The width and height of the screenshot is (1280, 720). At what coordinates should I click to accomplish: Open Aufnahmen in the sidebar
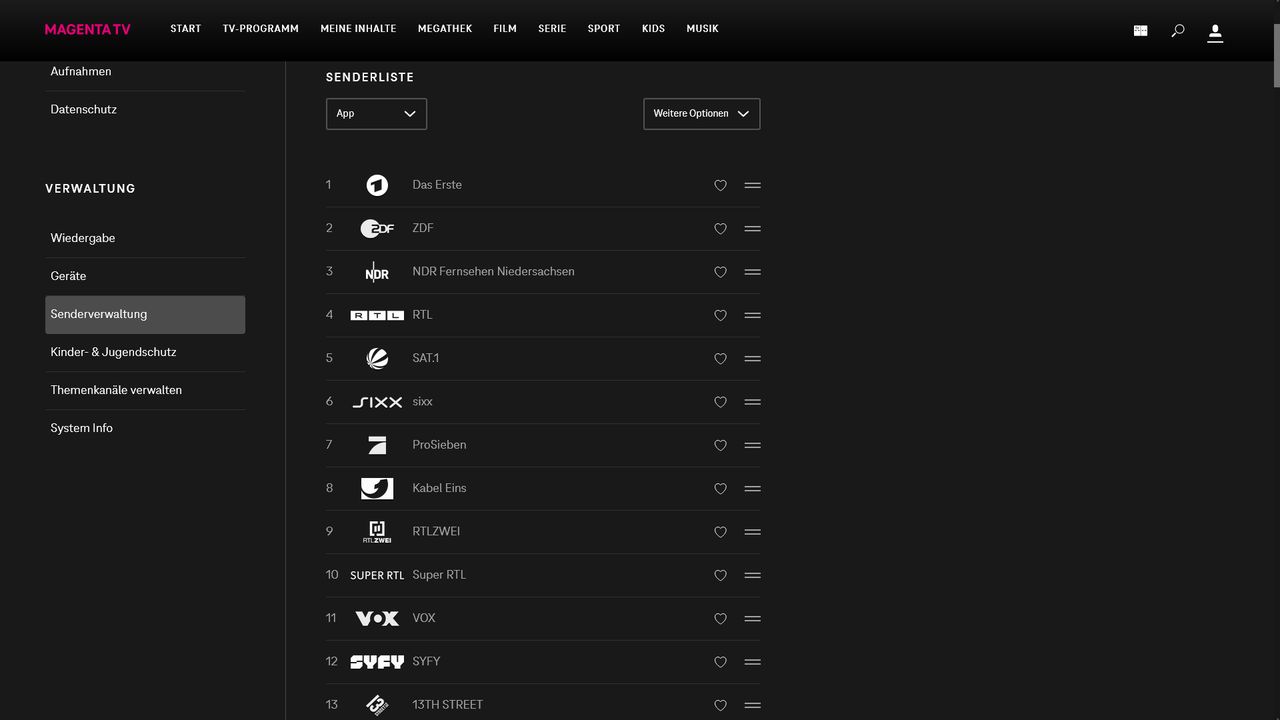(145, 72)
